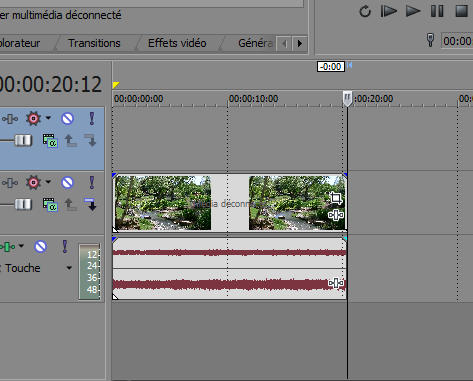The width and height of the screenshot is (473, 381).
Task: Click the 00:00:10:00 ruler mark
Action: pyautogui.click(x=253, y=99)
